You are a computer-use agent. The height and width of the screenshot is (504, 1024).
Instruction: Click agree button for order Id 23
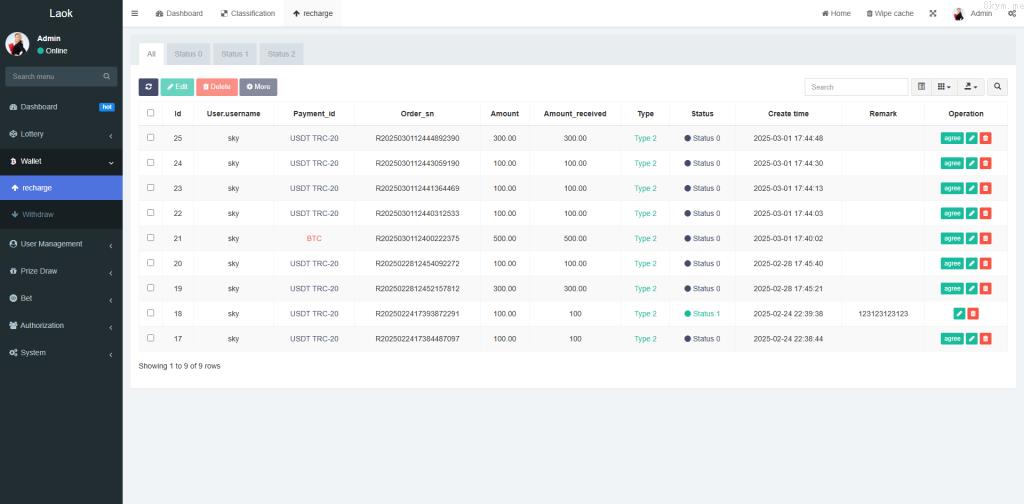[952, 189]
